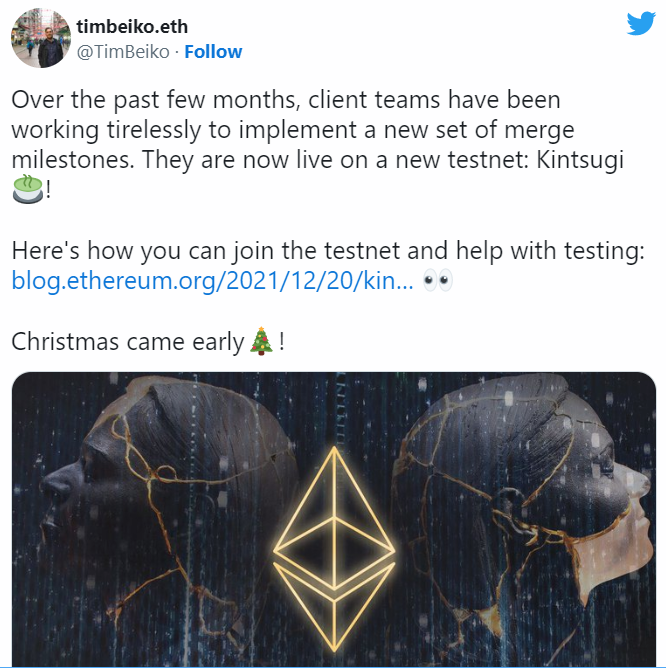Click the blue Twitter bird logo
This screenshot has width=666, height=668.
(x=641, y=23)
